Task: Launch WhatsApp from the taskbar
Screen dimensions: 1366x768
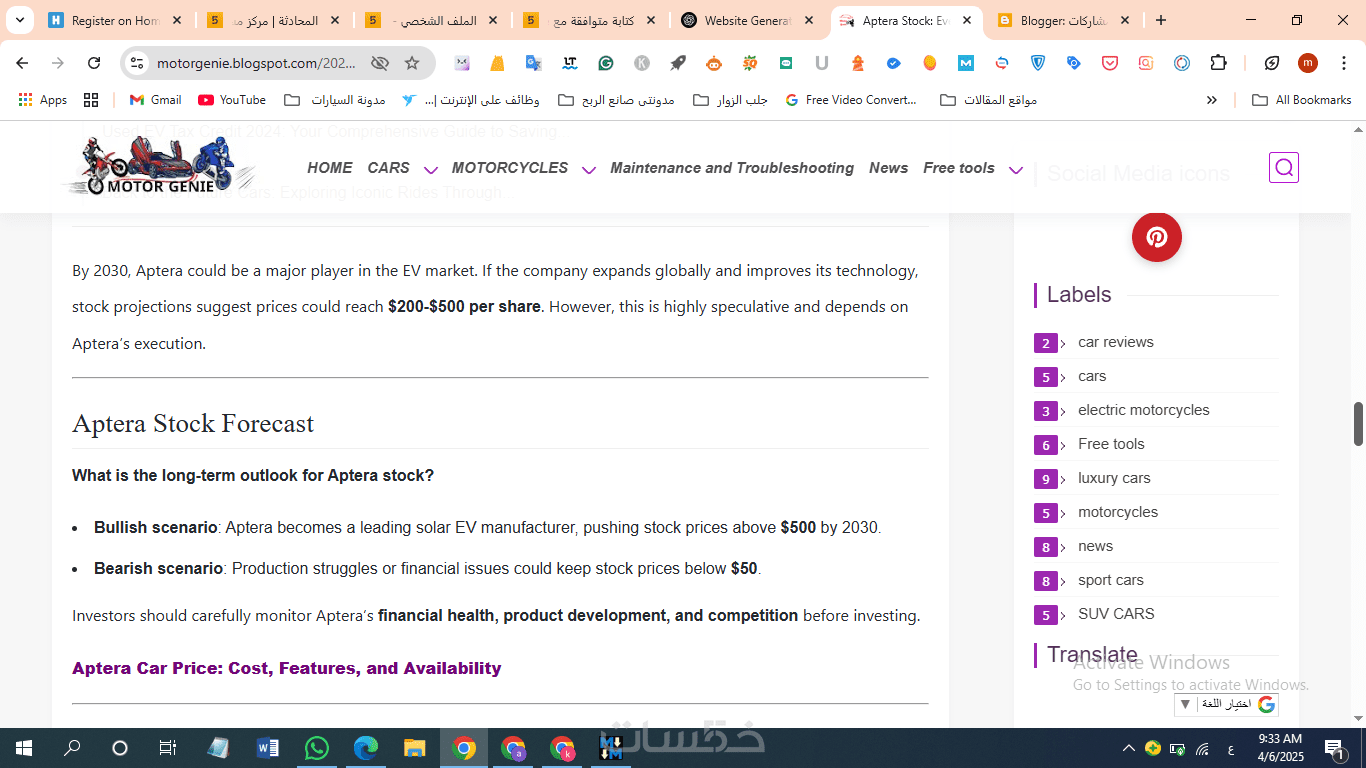Action: pyautogui.click(x=317, y=748)
